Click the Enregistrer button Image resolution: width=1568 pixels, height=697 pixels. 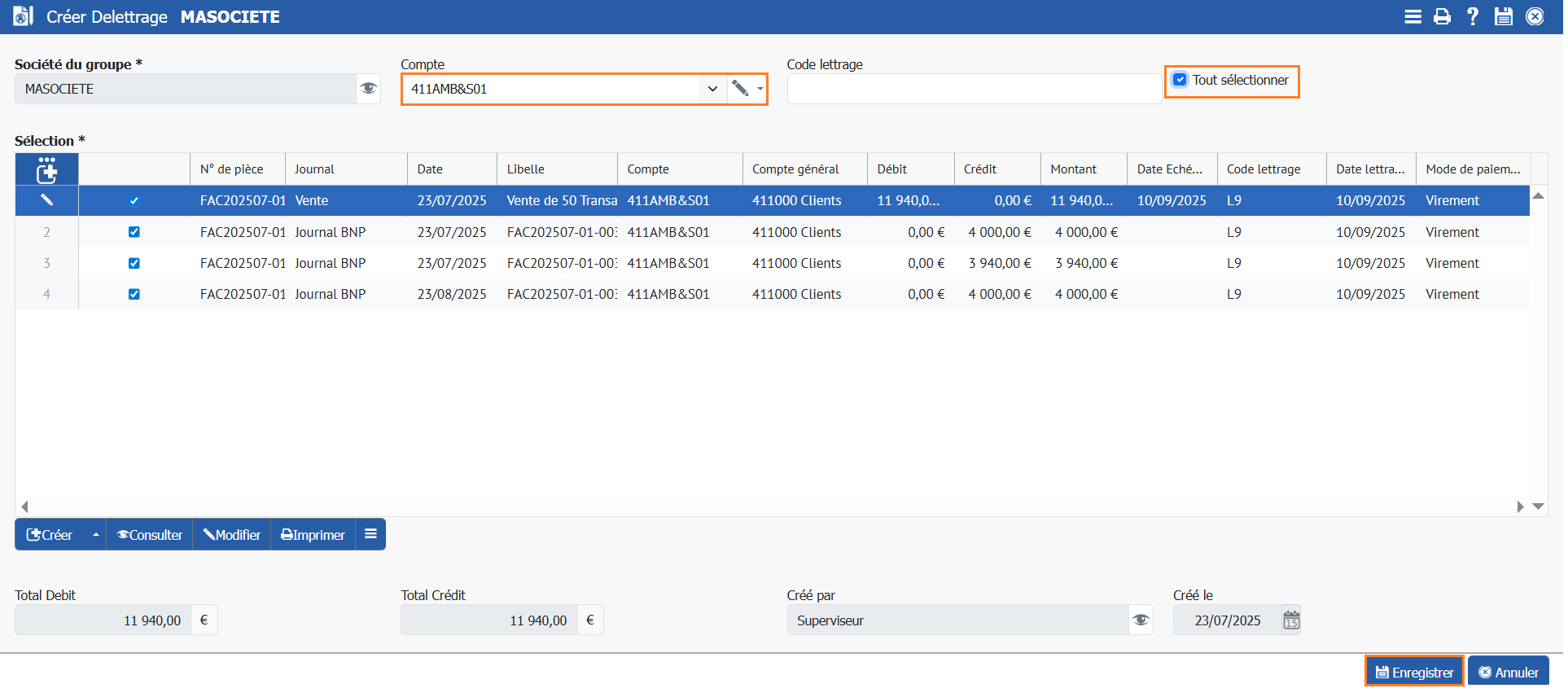[x=1414, y=673]
